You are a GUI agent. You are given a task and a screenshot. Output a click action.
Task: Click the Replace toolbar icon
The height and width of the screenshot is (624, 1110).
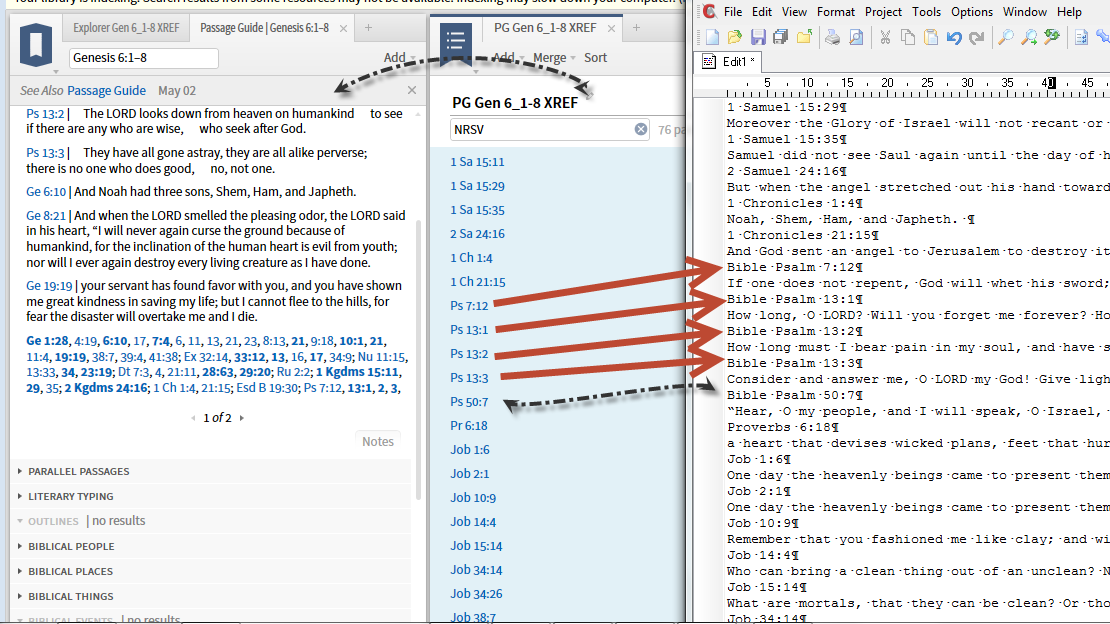[x=1052, y=37]
